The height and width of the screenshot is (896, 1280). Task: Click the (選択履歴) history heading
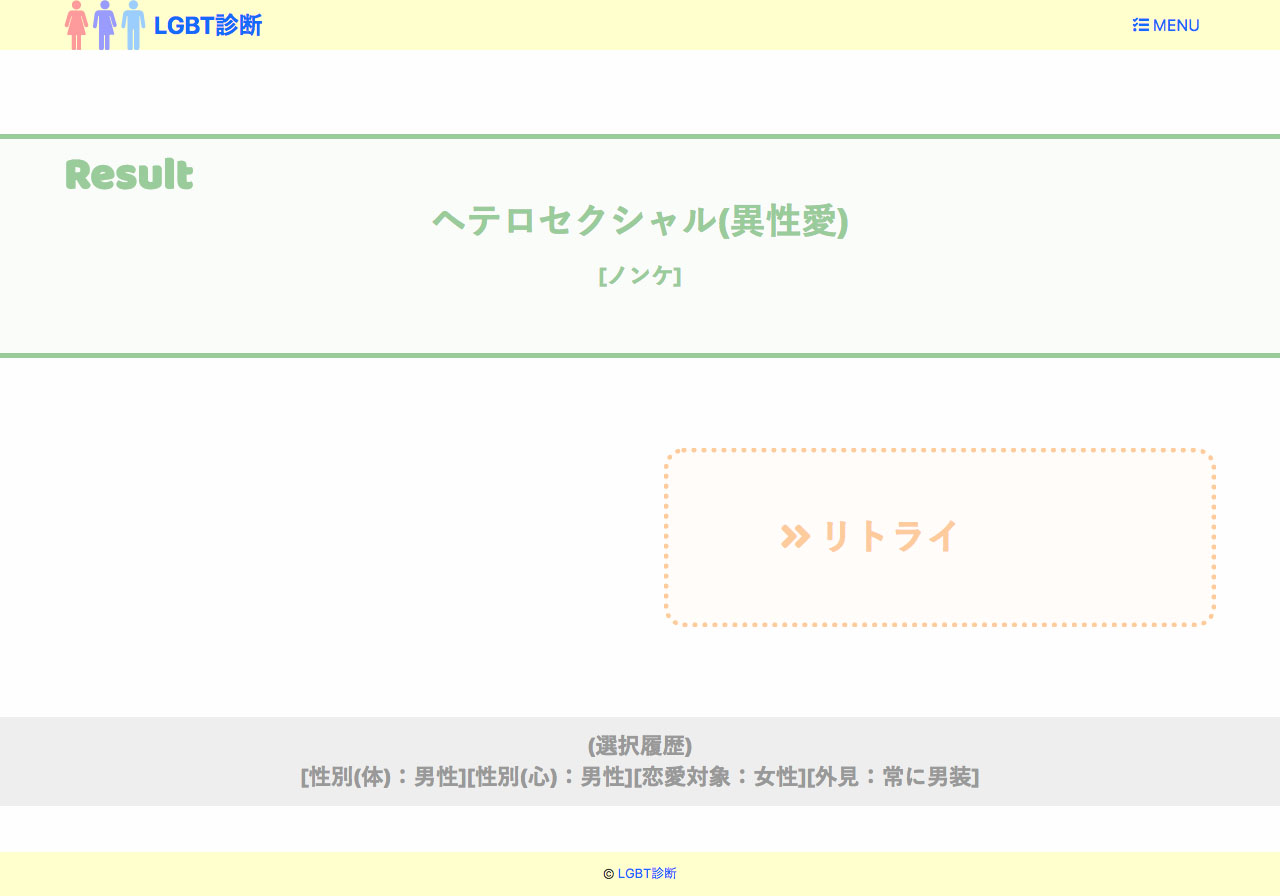tap(640, 746)
